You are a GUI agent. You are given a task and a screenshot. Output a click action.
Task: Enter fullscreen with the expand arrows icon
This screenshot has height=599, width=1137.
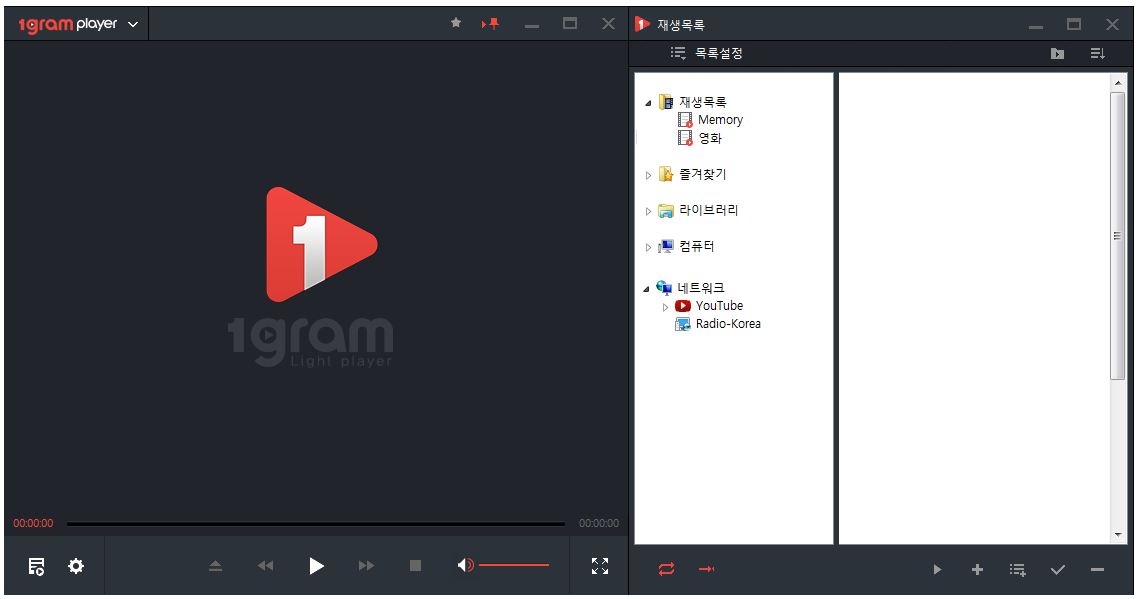pos(600,566)
